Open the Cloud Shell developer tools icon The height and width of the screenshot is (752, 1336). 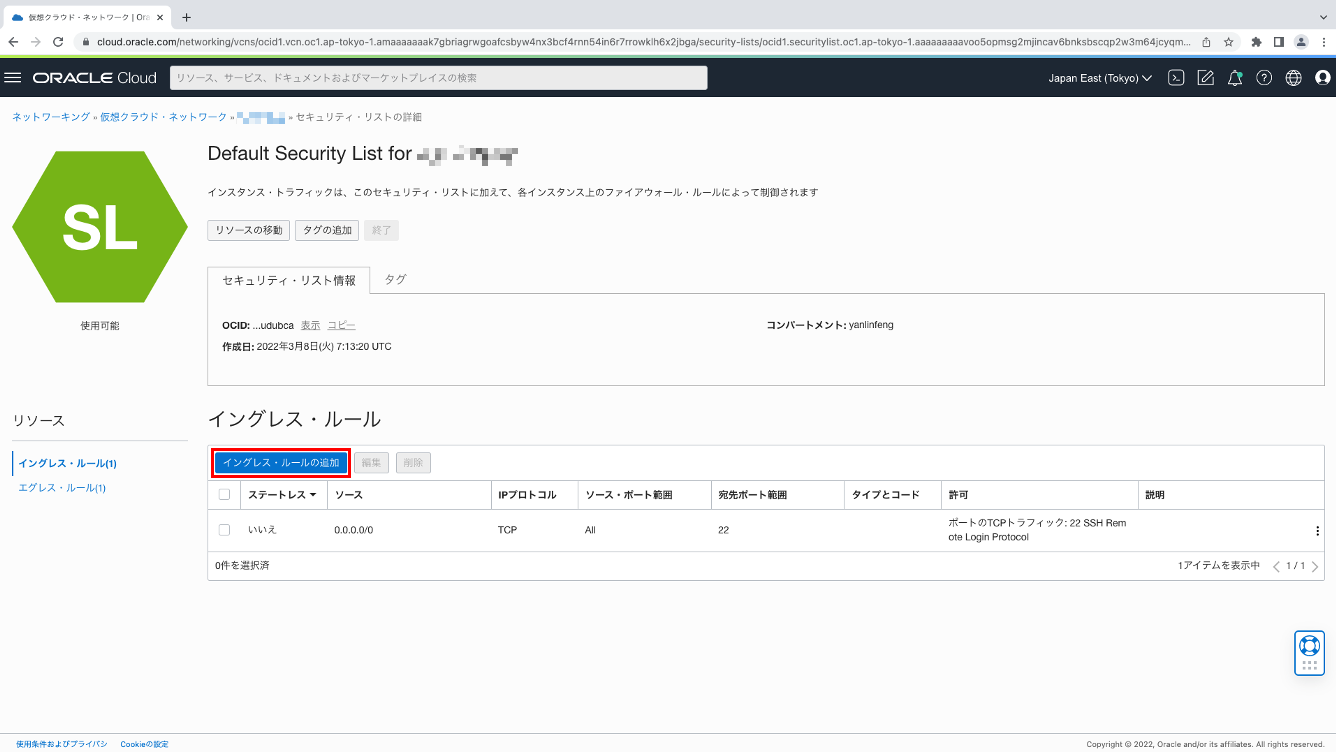(1177, 78)
